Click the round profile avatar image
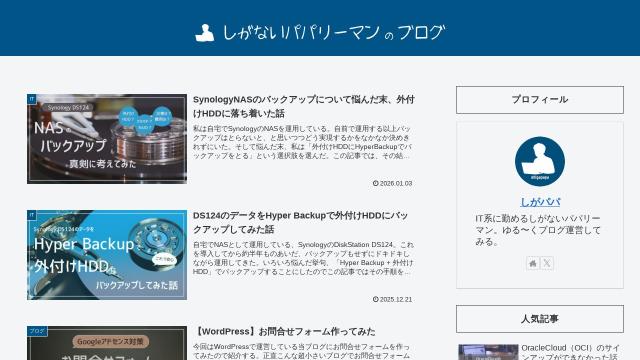 click(x=540, y=161)
